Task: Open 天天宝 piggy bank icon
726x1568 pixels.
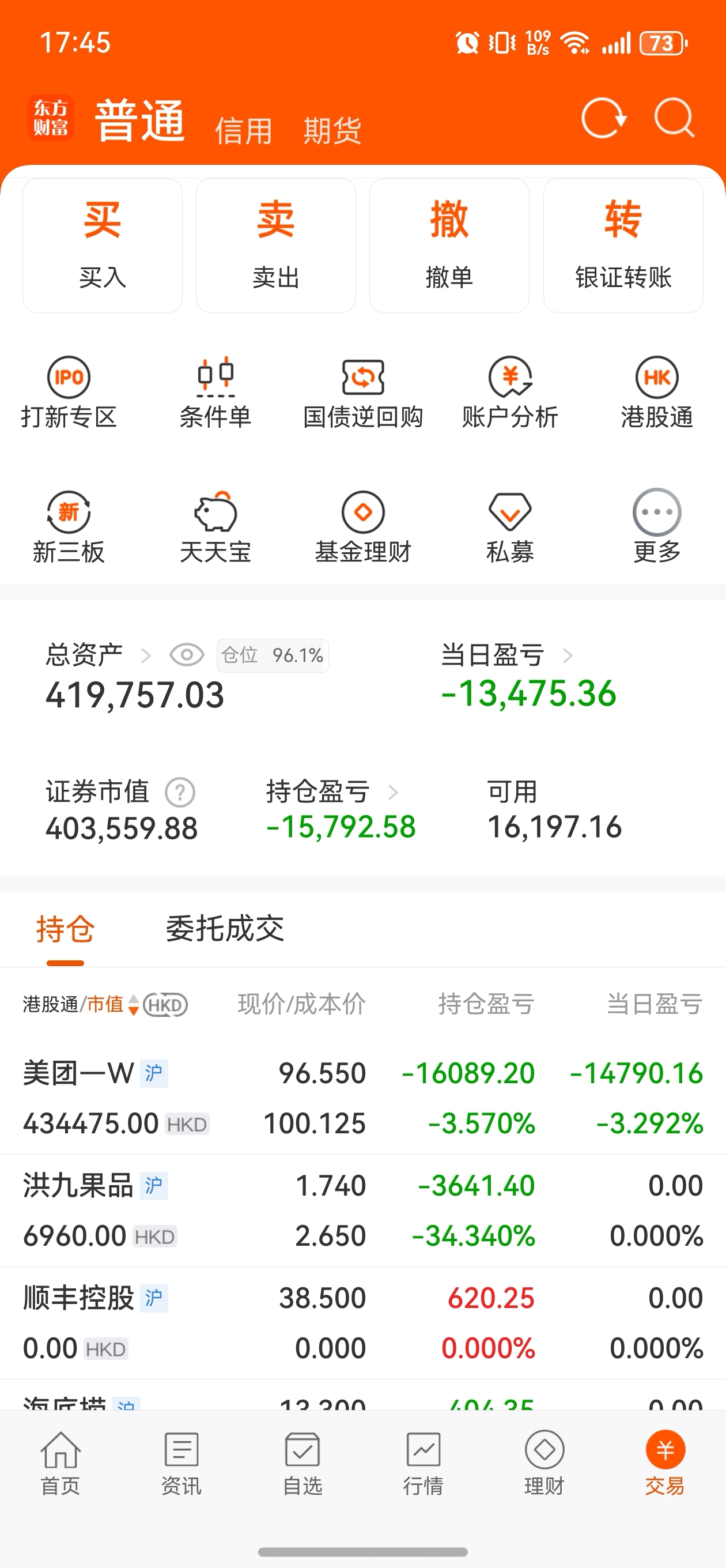Action: click(x=215, y=512)
